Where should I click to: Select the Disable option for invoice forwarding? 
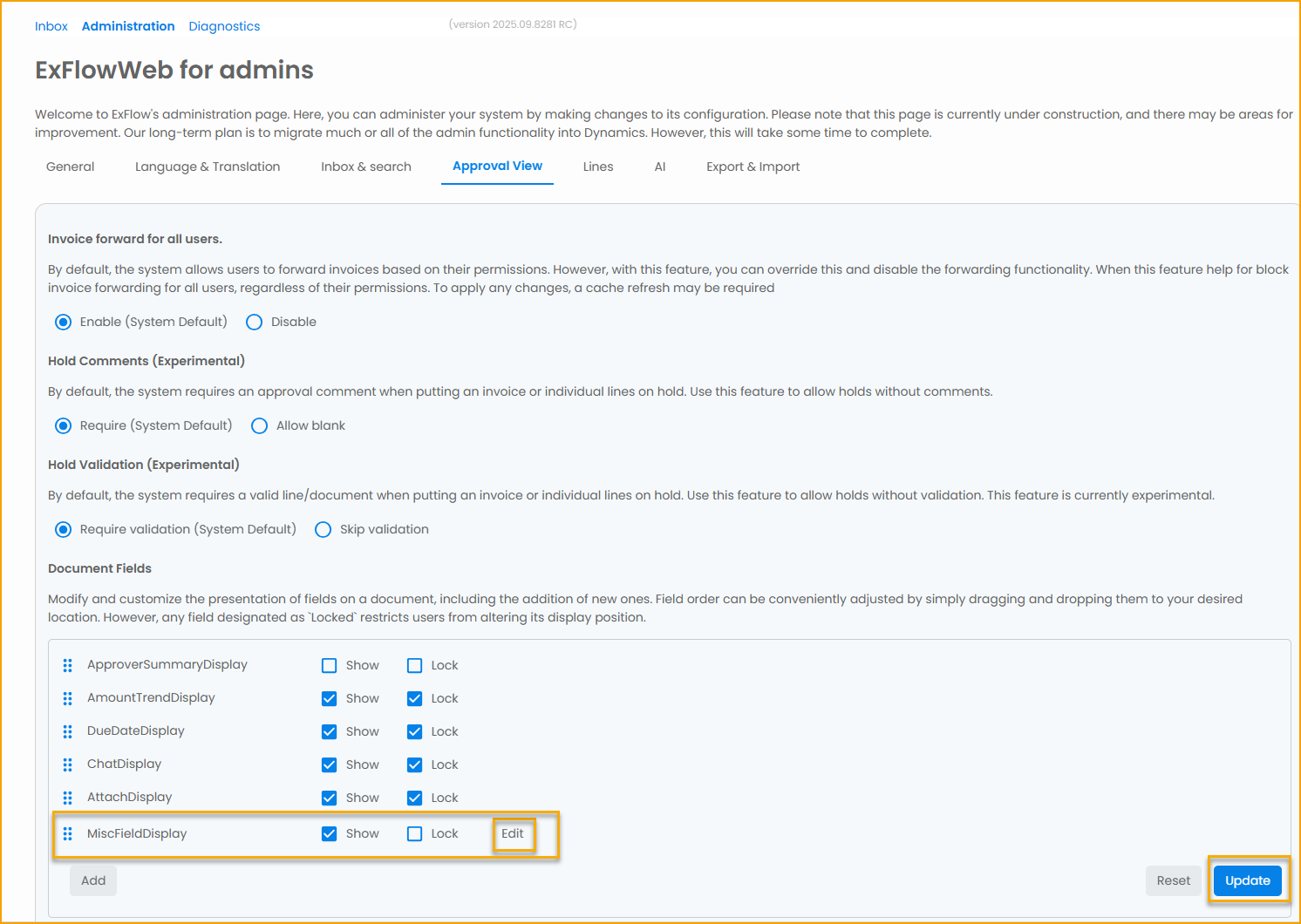pos(254,322)
